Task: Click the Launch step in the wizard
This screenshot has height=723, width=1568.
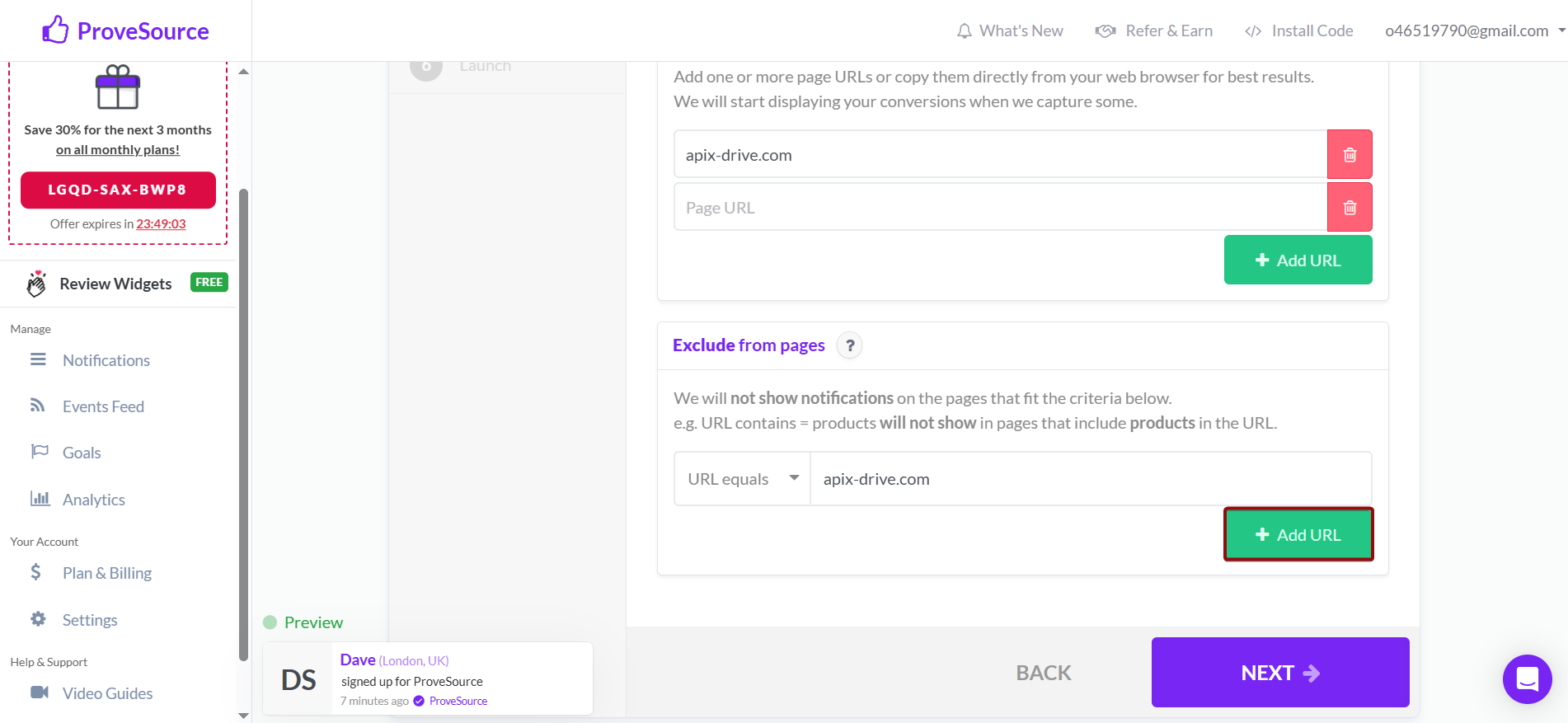Action: click(x=485, y=67)
